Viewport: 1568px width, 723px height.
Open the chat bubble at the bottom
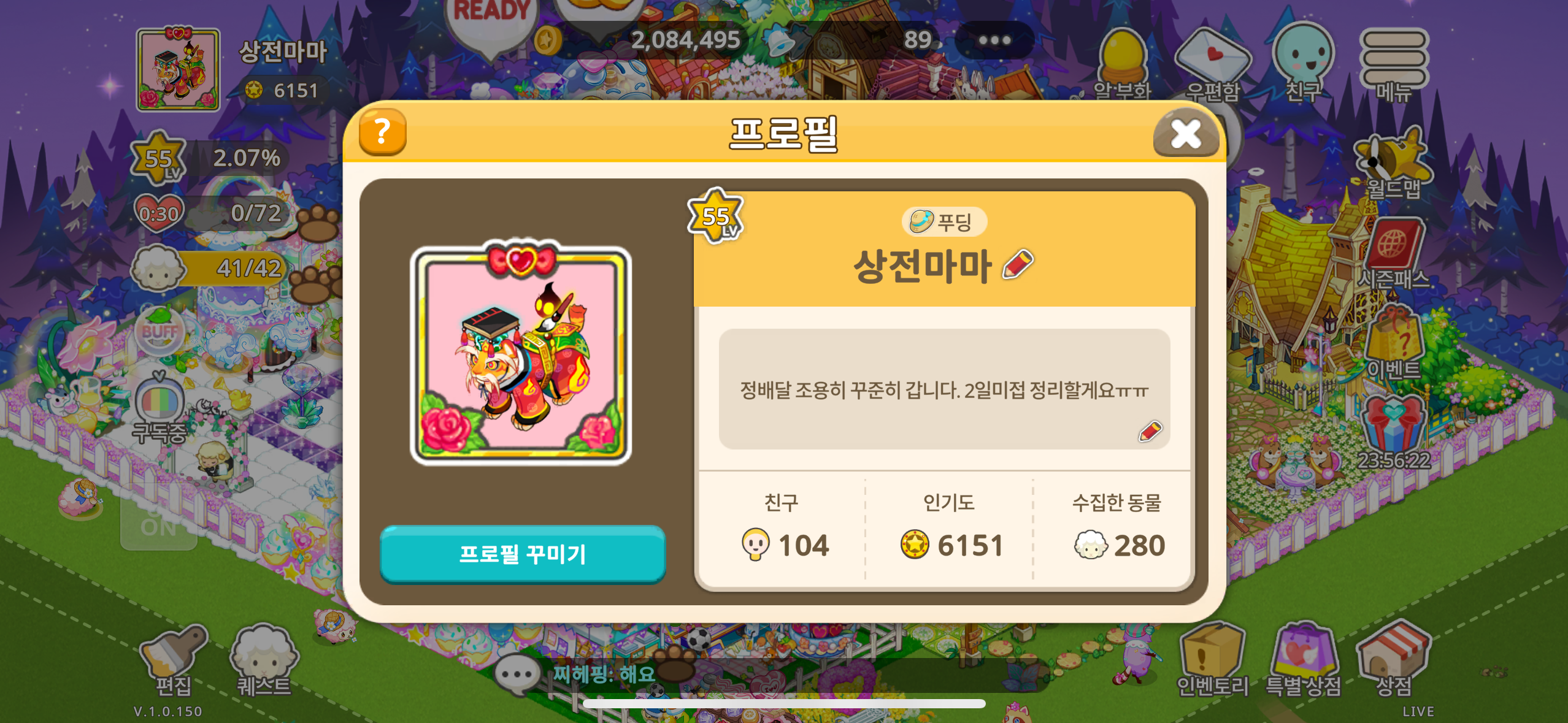point(517,674)
